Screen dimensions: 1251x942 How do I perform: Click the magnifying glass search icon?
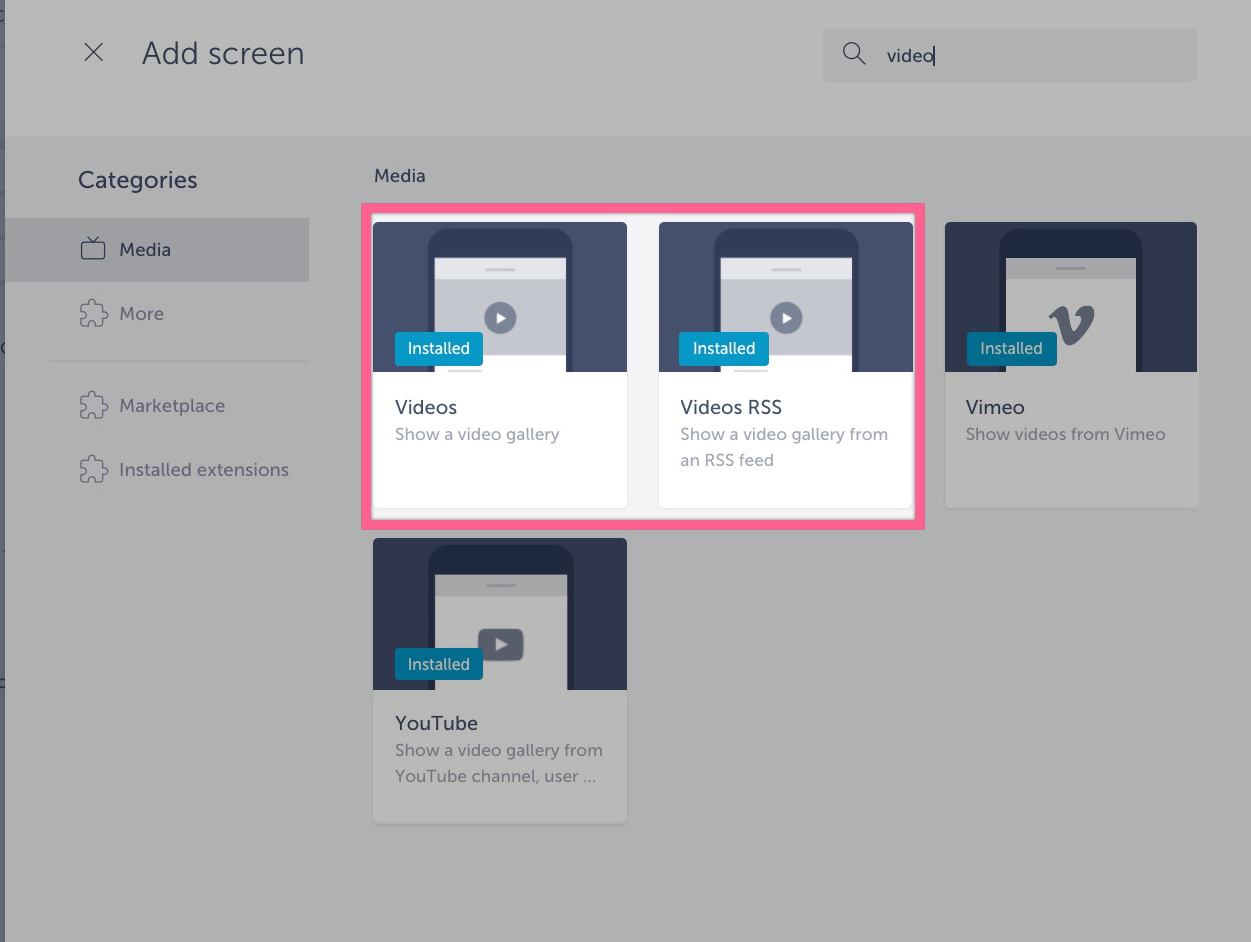click(x=853, y=55)
